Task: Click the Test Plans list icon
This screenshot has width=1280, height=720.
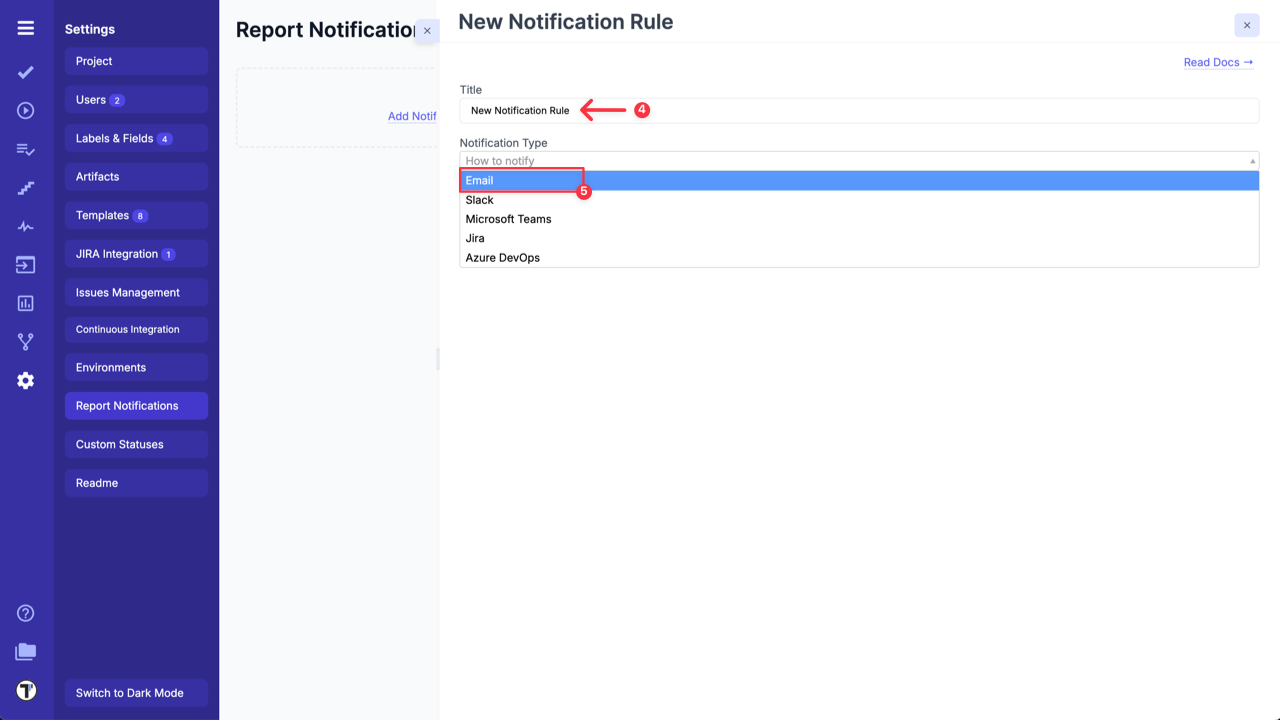Action: coord(25,148)
